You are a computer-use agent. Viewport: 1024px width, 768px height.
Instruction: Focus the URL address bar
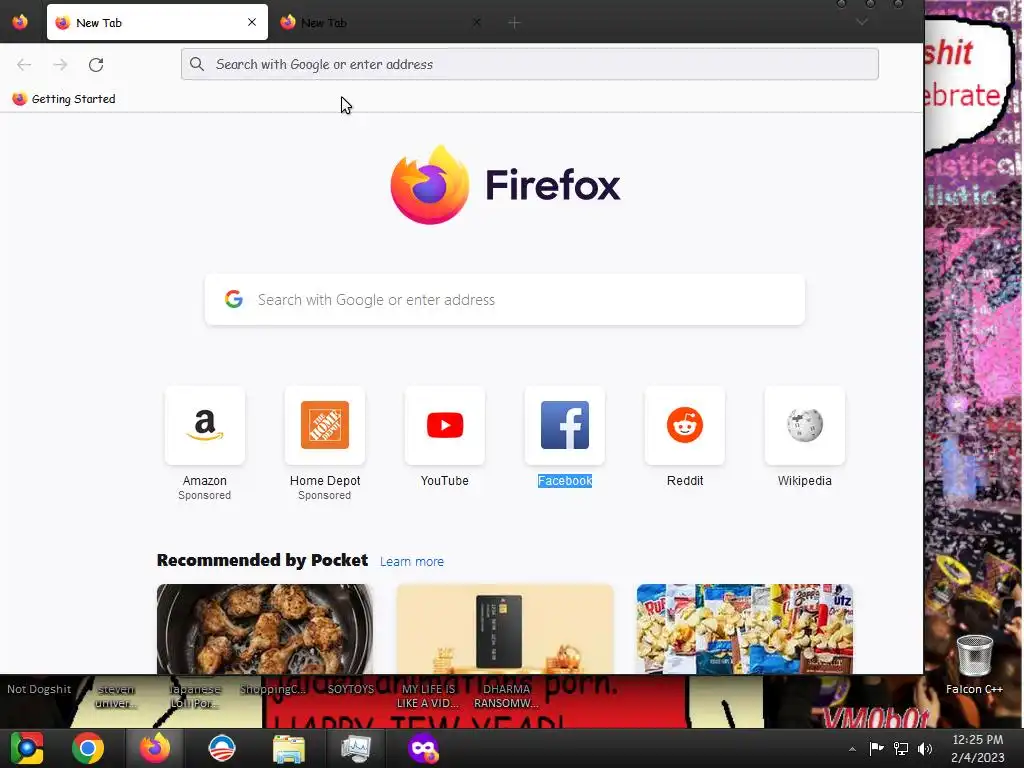click(x=530, y=64)
